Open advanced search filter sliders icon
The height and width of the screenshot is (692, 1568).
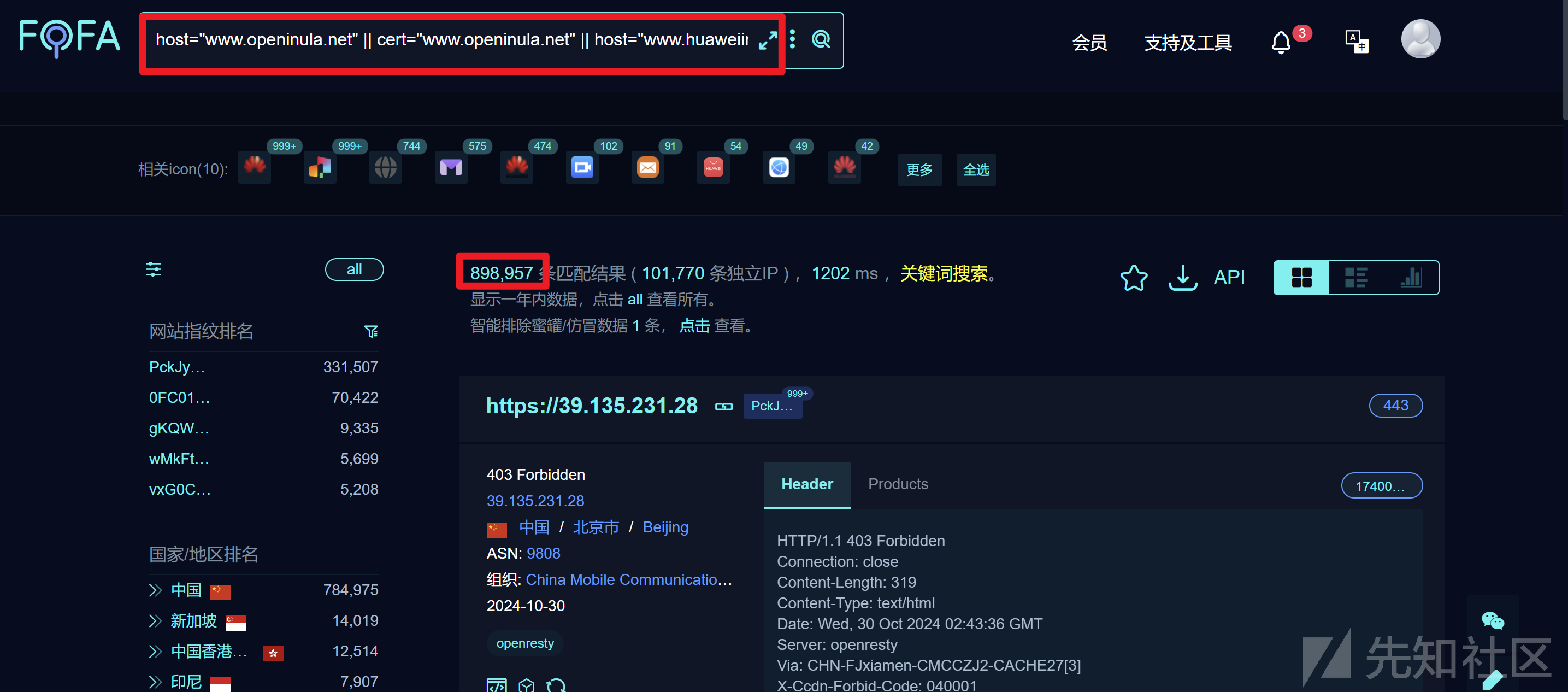[153, 268]
